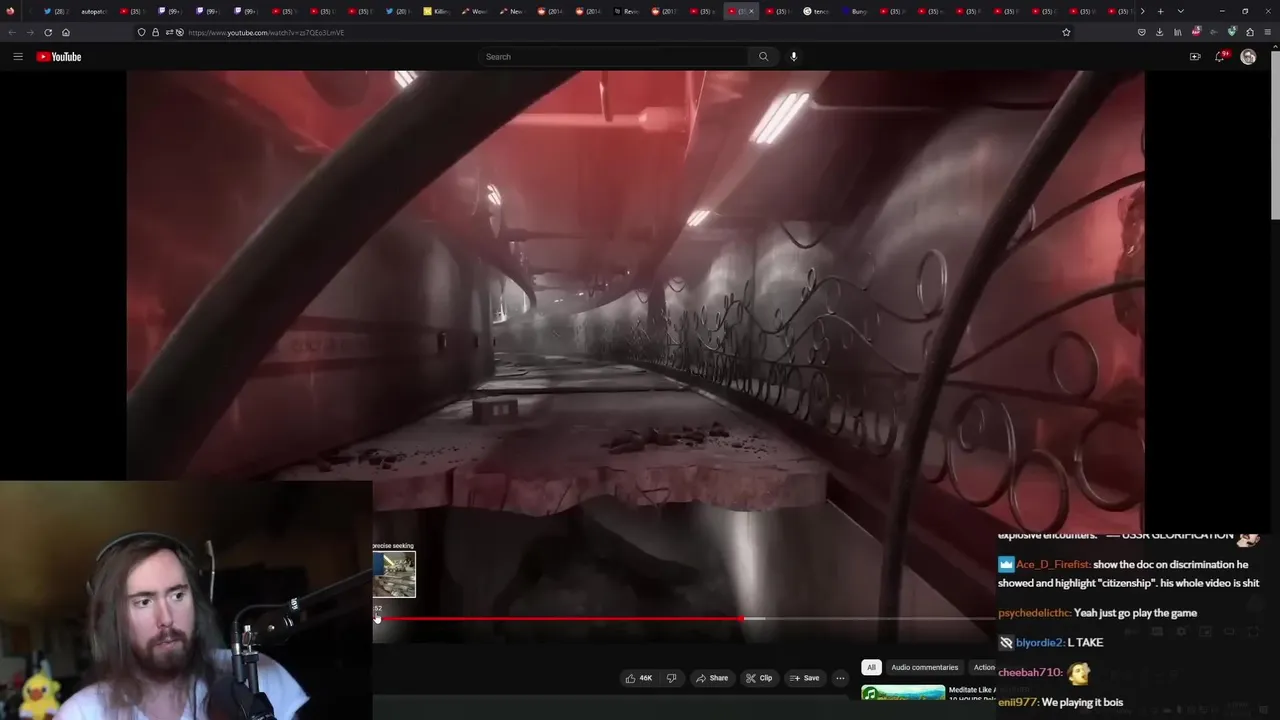Image resolution: width=1280 pixels, height=720 pixels.
Task: Click the browser home icon
Action: [x=66, y=32]
